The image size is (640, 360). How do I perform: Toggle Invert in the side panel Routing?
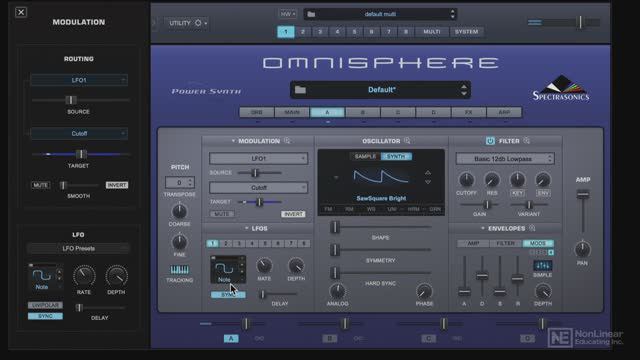117,185
